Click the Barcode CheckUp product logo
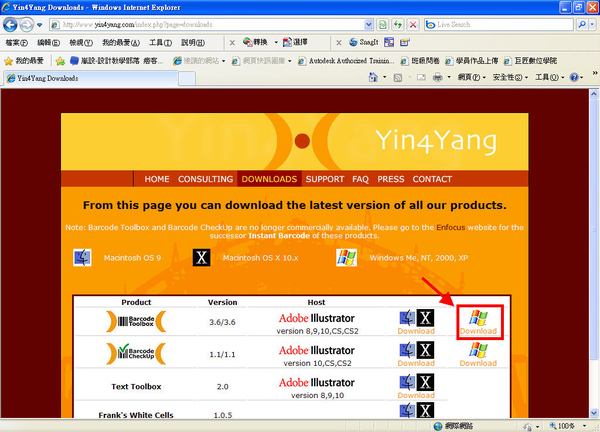The image size is (600, 432). pyautogui.click(x=136, y=354)
